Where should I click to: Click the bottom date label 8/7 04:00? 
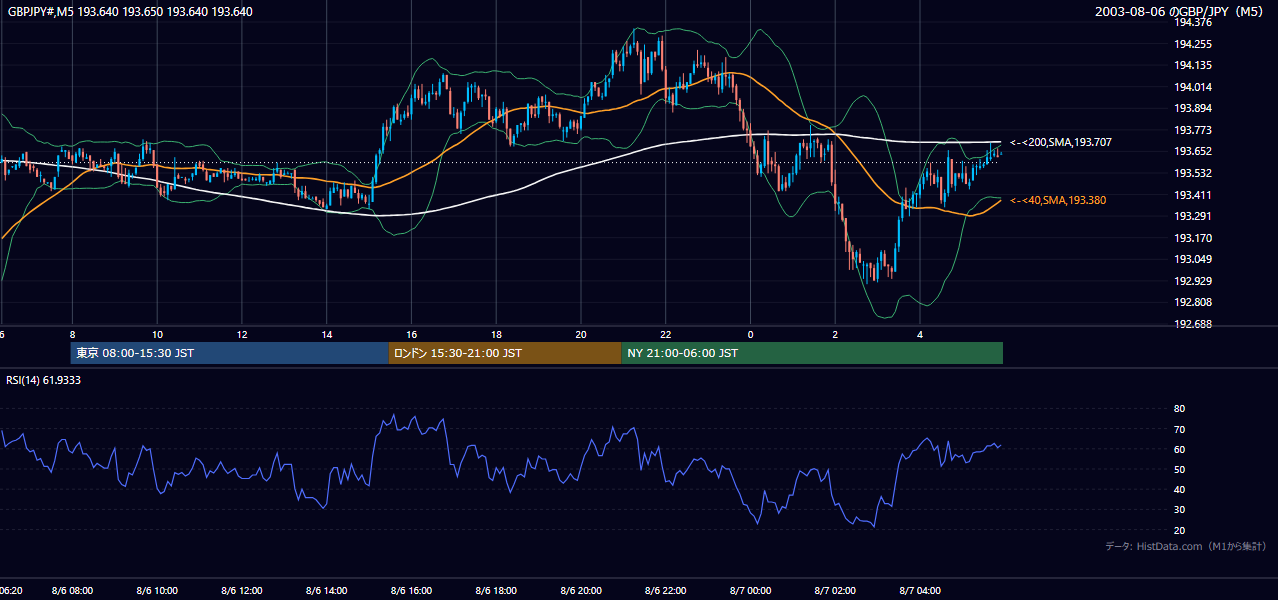coord(921,591)
